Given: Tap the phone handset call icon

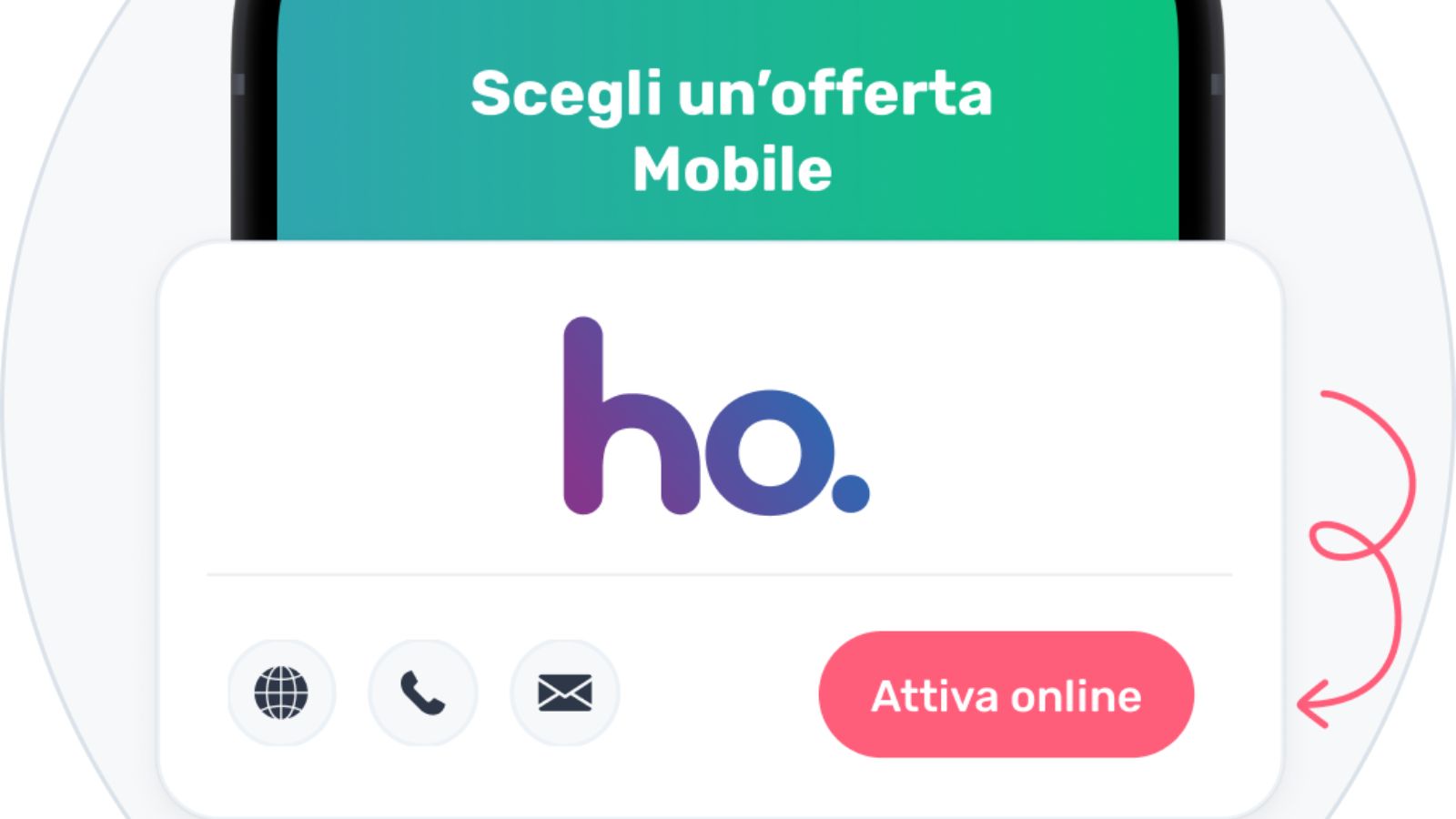Looking at the screenshot, I should [x=423, y=693].
